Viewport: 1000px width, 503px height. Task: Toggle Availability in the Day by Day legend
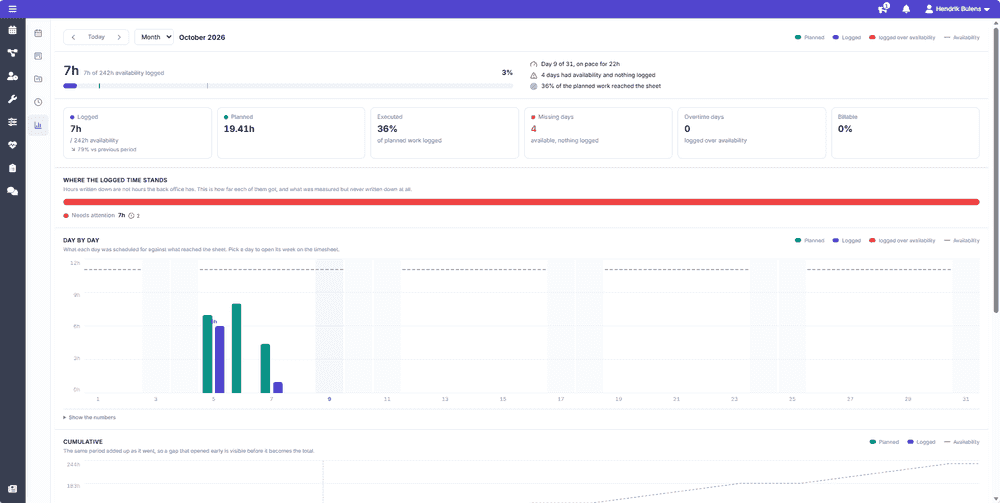(x=962, y=240)
